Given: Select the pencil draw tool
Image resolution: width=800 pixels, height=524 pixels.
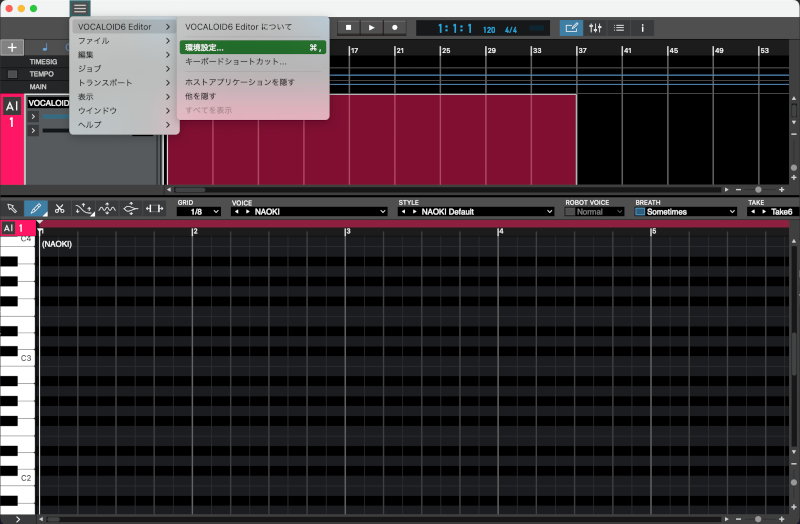Looking at the screenshot, I should tap(36, 208).
